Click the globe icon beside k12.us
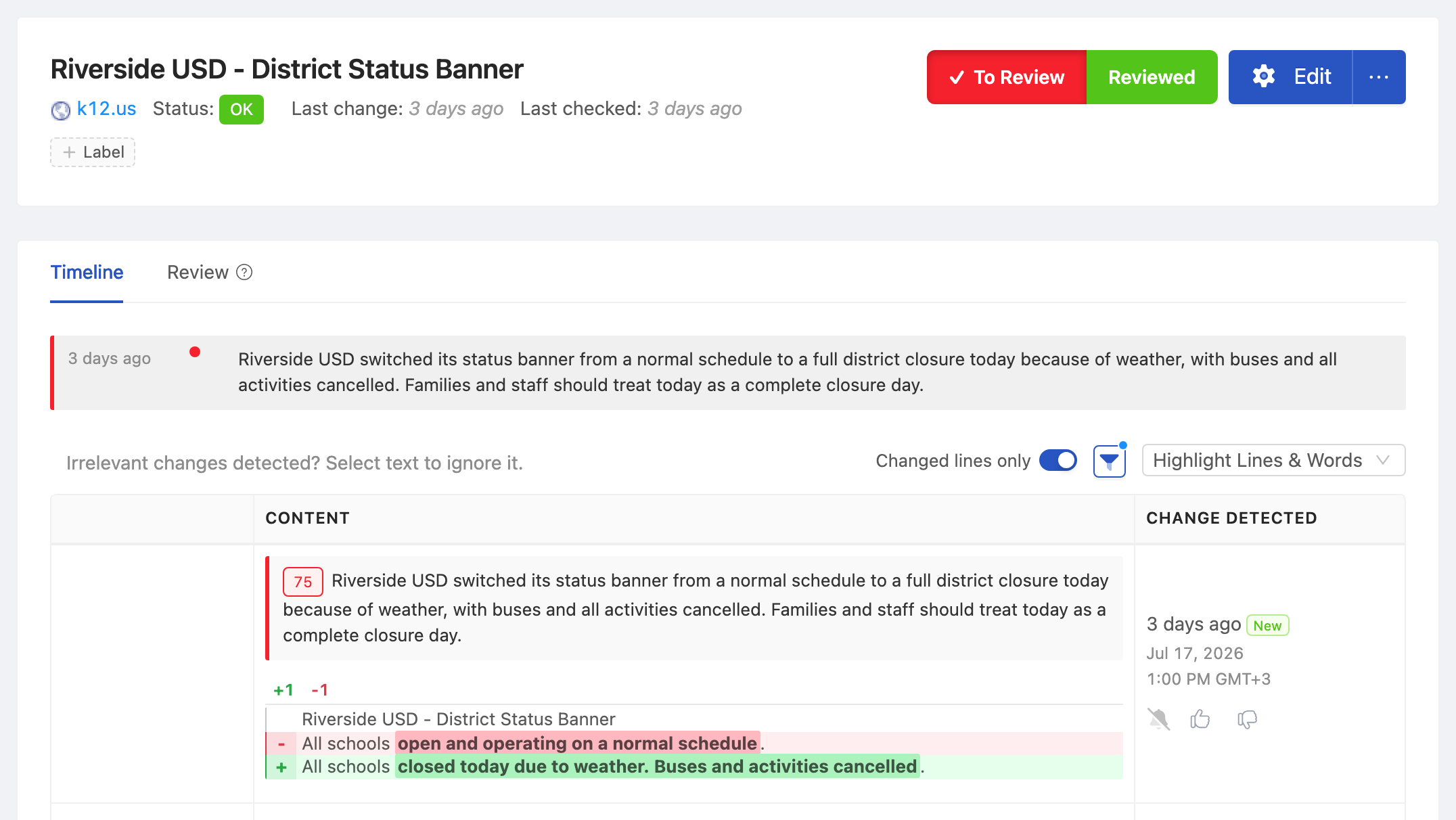 [60, 110]
